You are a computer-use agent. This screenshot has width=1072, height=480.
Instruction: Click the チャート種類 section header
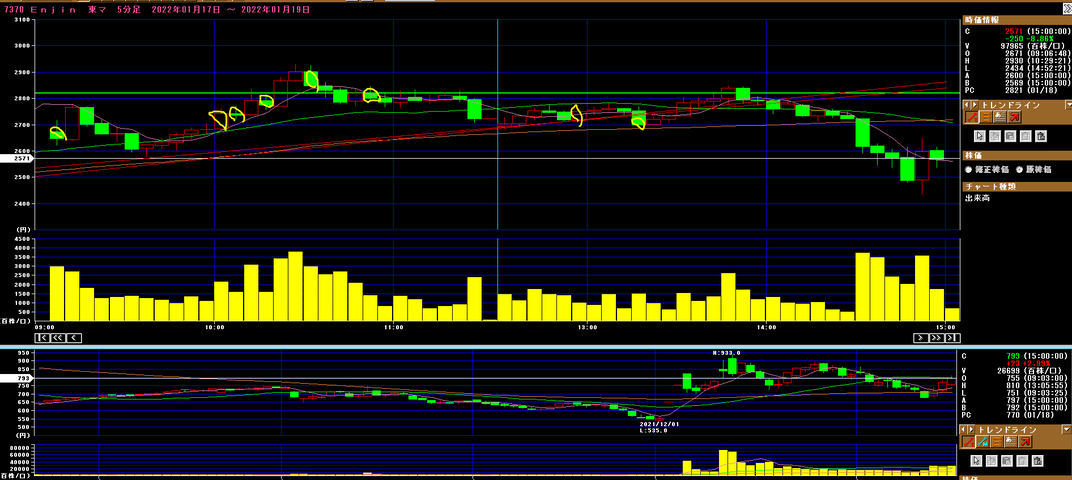coord(1017,187)
